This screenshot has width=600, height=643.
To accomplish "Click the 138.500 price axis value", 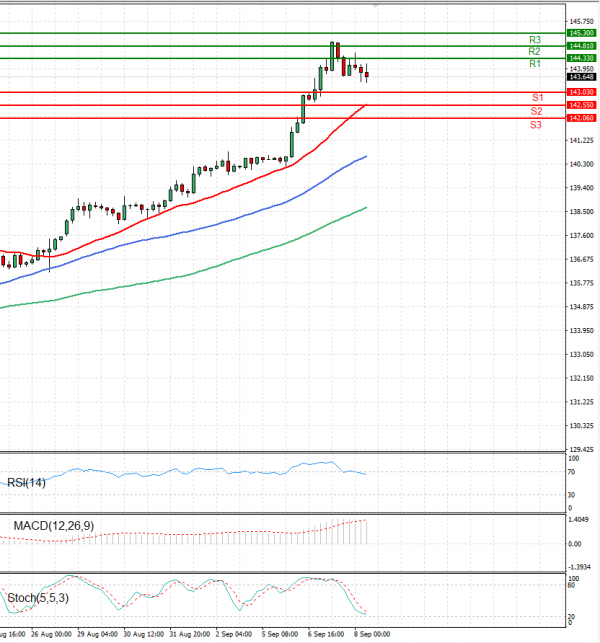I will 582,212.
